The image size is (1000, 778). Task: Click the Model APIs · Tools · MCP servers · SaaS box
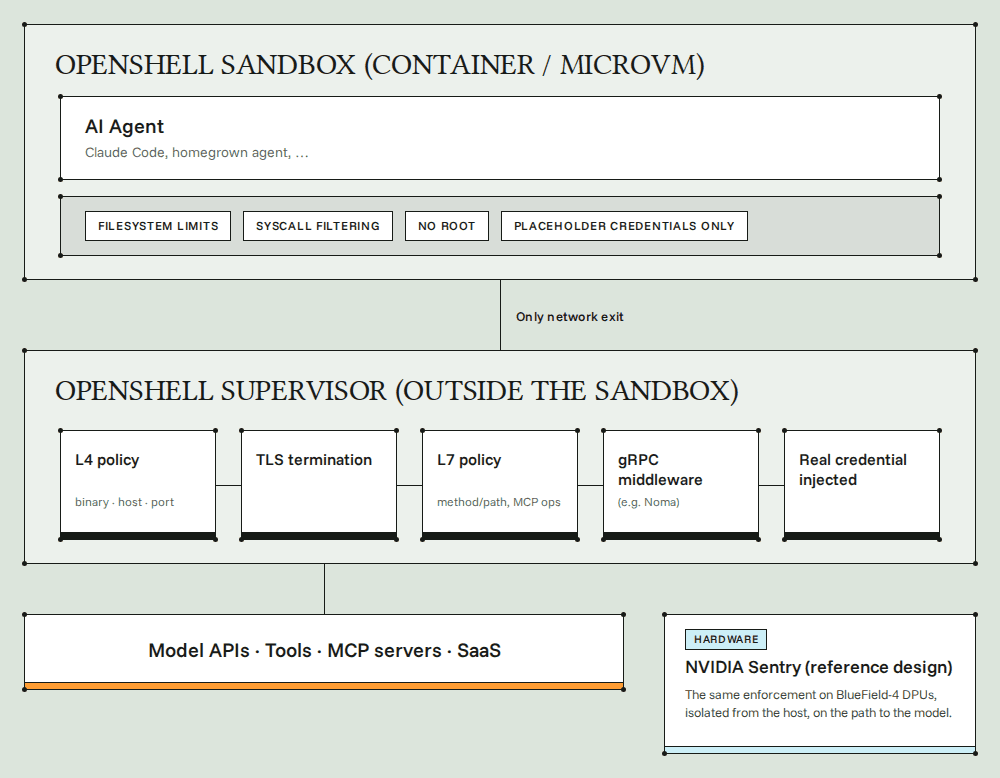pos(324,652)
